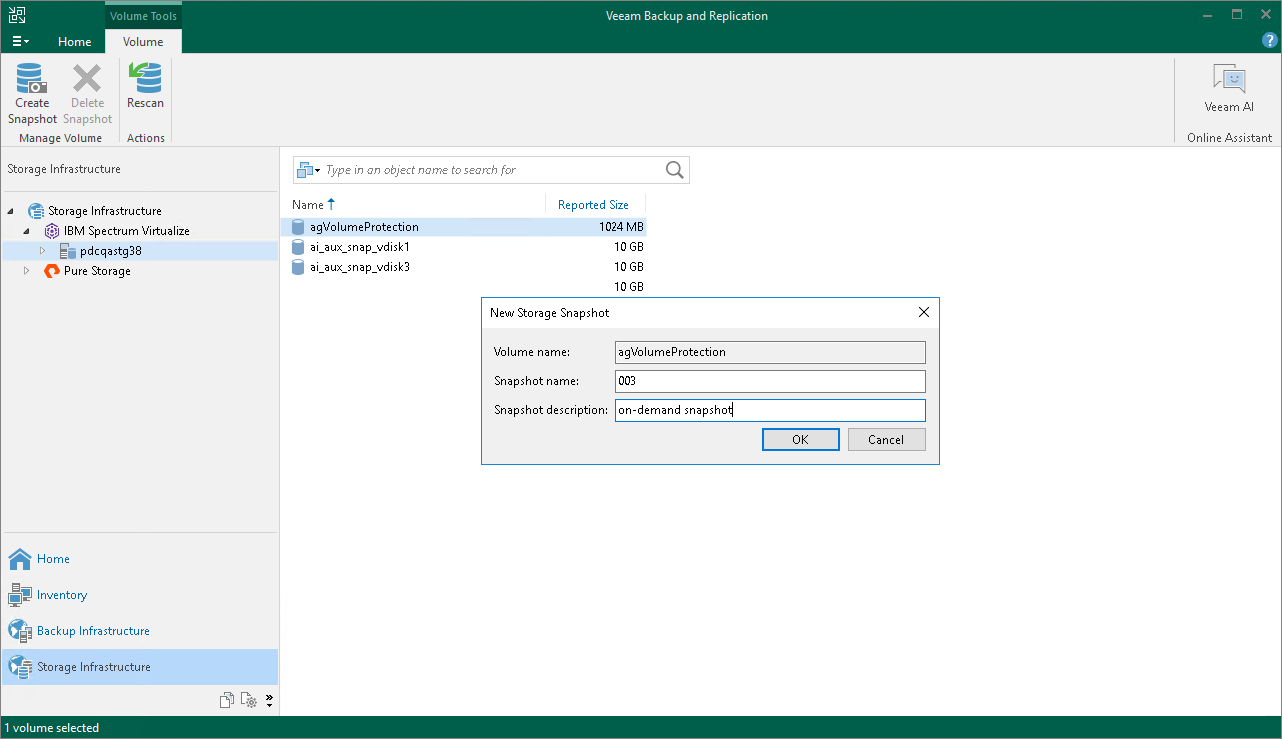Image resolution: width=1282 pixels, height=739 pixels.
Task: Click the help question mark icon
Action: pos(1270,41)
